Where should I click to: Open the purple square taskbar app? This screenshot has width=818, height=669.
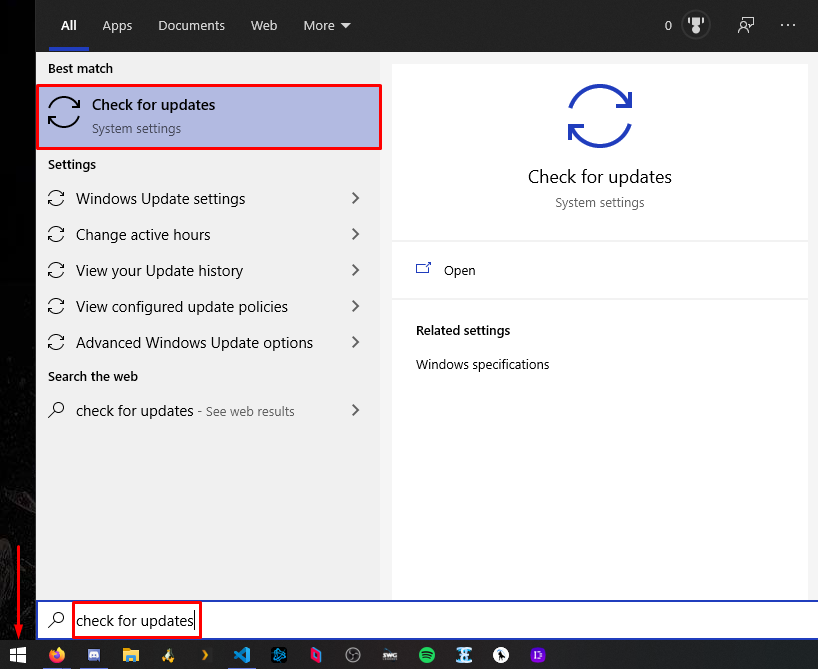pos(538,654)
